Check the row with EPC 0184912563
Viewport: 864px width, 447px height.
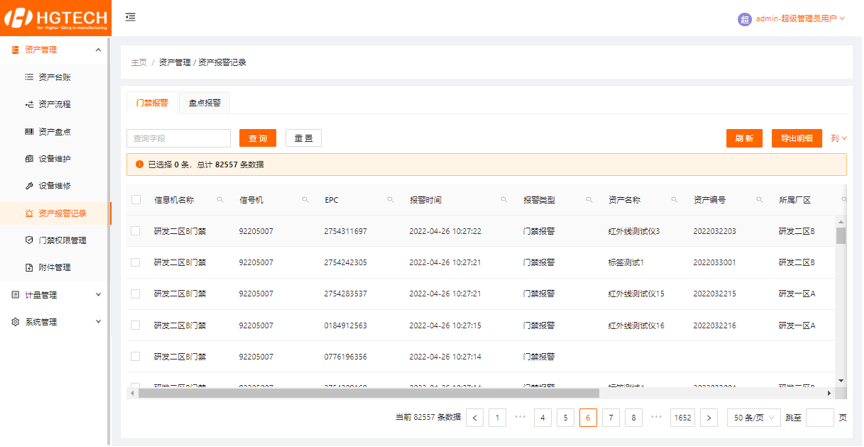(x=136, y=325)
